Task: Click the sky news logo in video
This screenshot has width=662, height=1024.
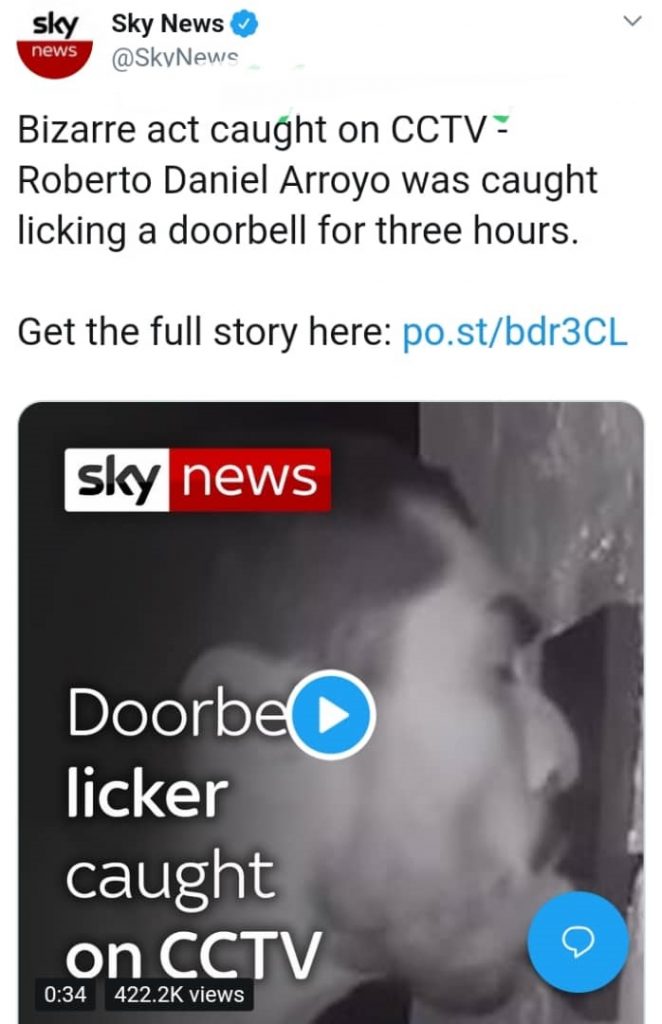Action: 198,479
